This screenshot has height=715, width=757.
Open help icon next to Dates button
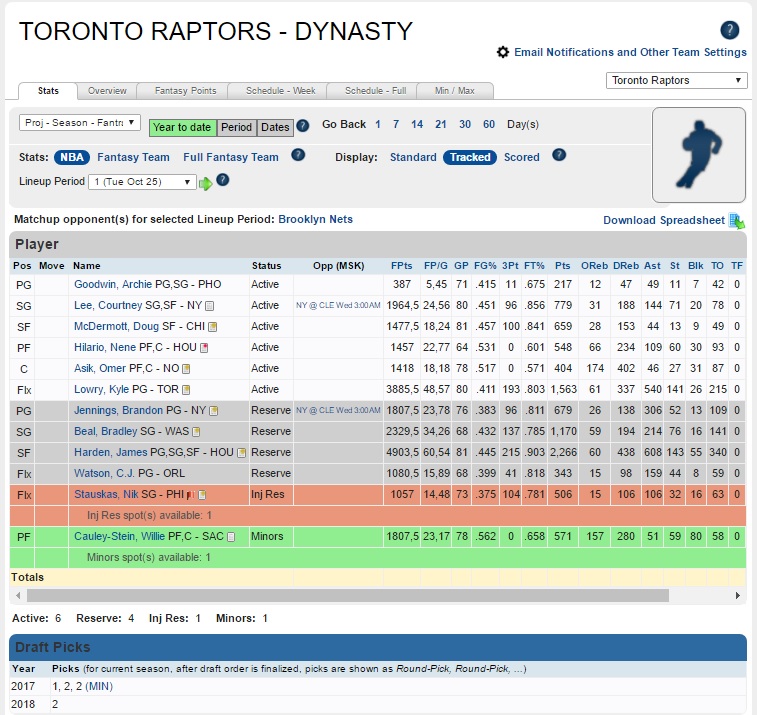coord(303,126)
